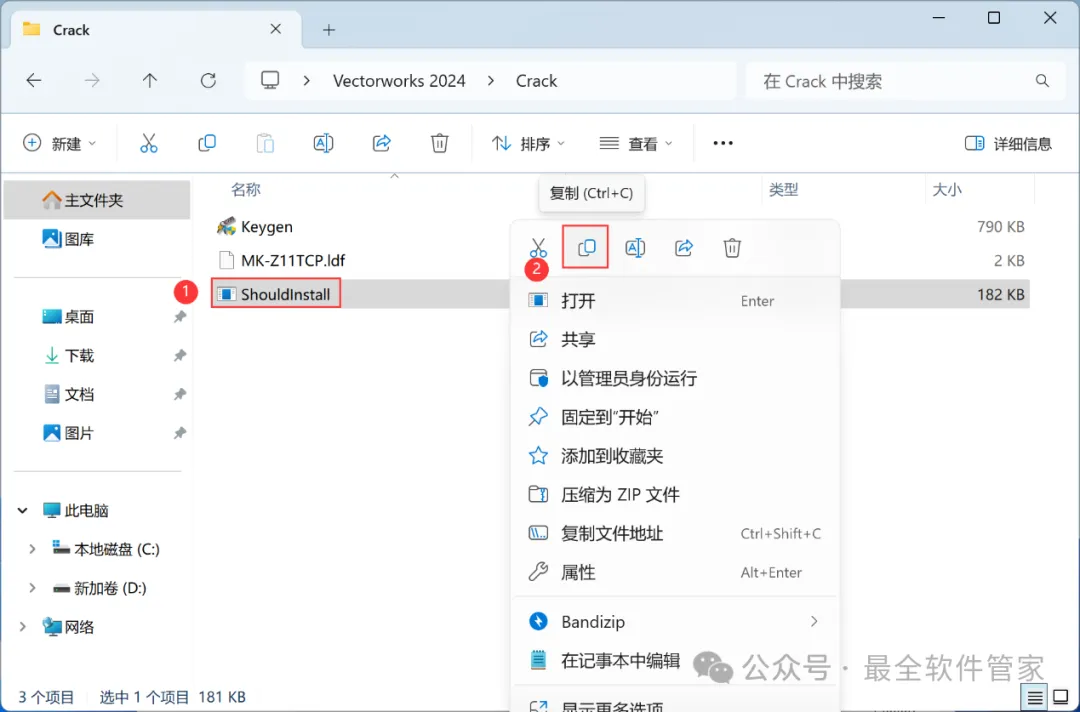
Task: Expand the Bandizip submenu arrow
Action: pyautogui.click(x=814, y=621)
